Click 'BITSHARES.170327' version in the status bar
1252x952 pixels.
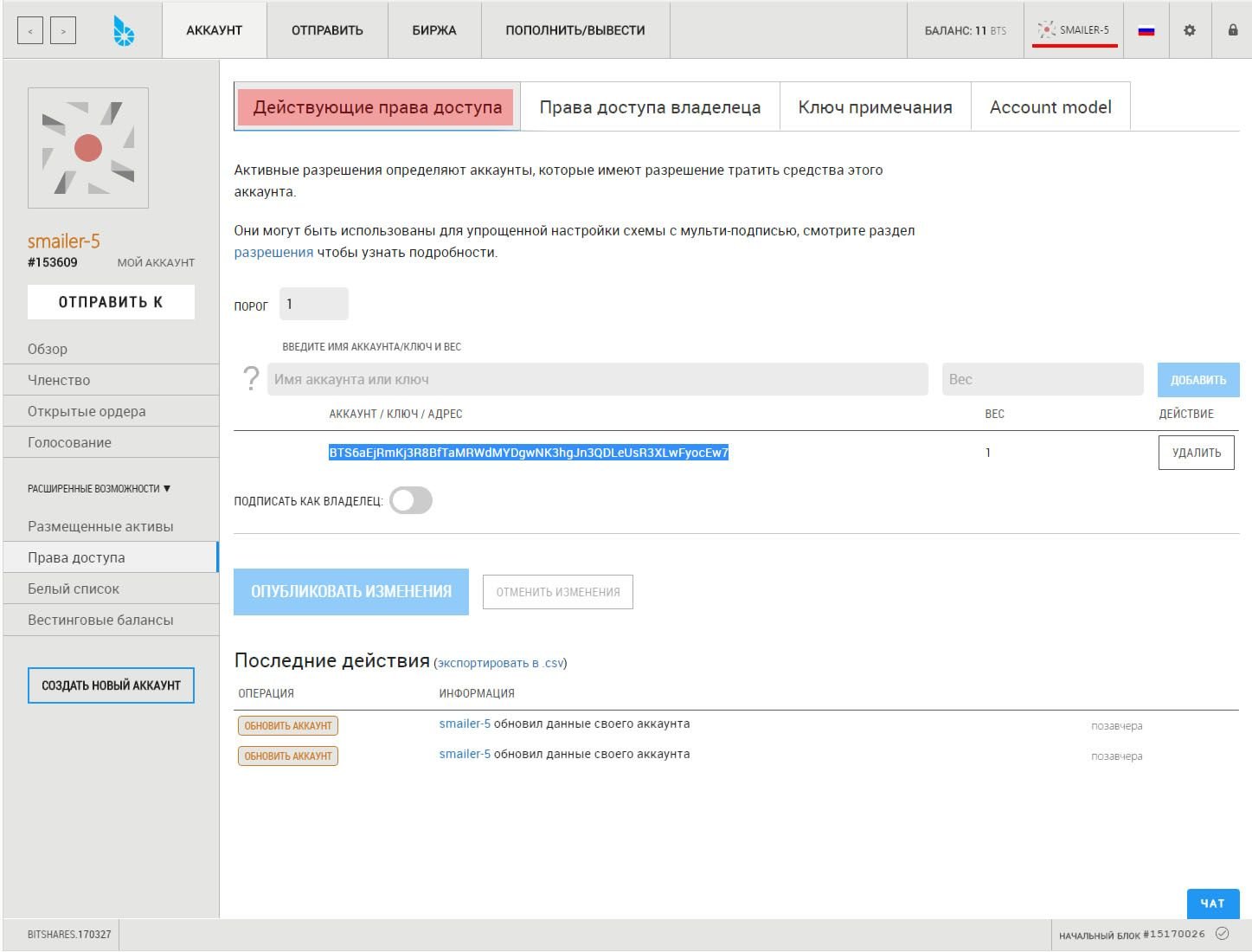click(x=69, y=935)
